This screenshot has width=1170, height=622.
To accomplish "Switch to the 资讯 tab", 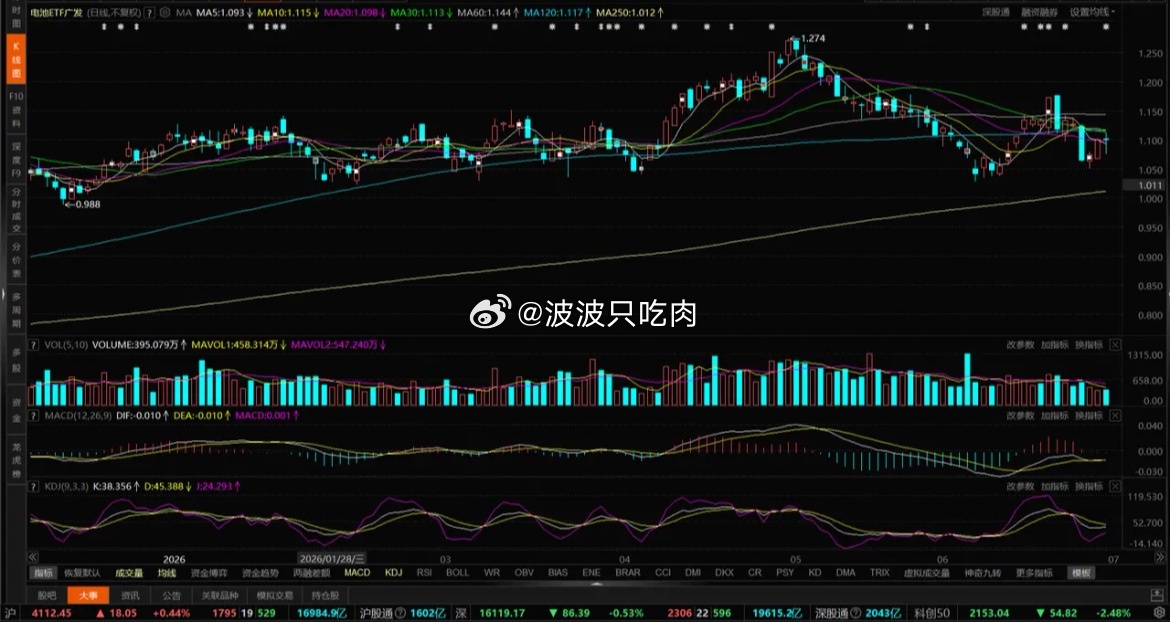I will click(130, 595).
